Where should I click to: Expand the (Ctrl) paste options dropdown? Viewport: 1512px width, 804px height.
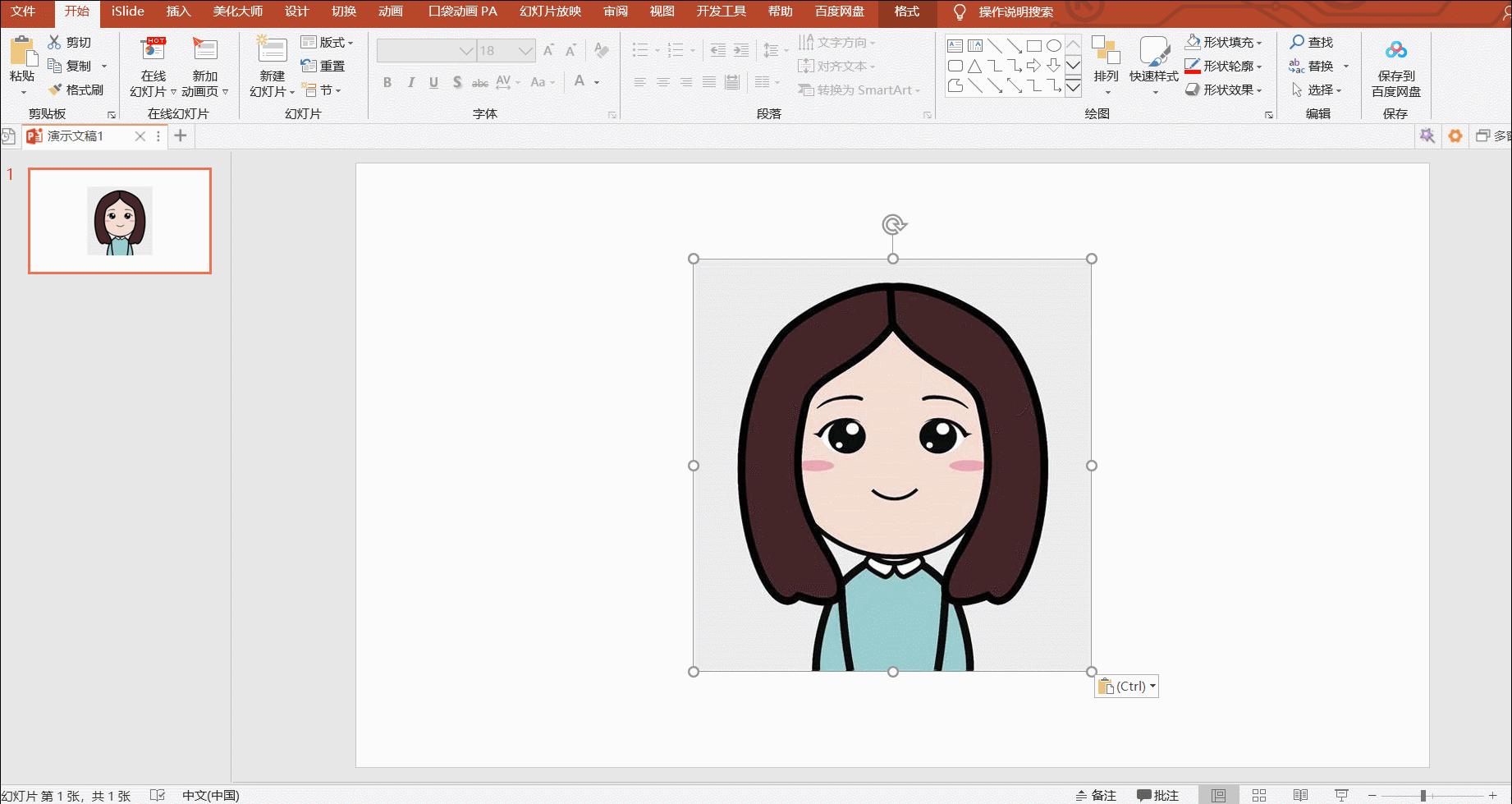(1152, 687)
